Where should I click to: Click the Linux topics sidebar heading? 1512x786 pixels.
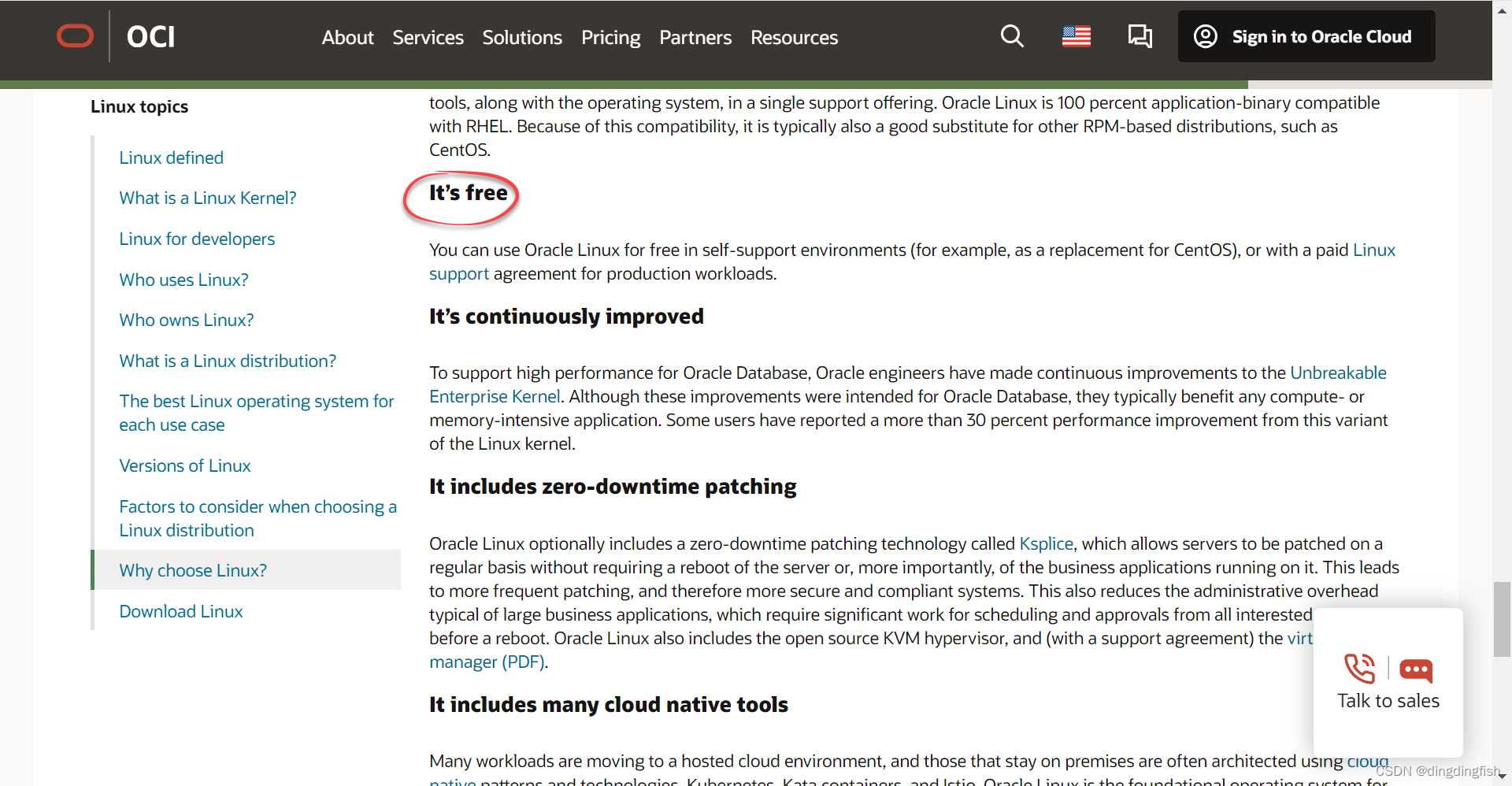139,106
